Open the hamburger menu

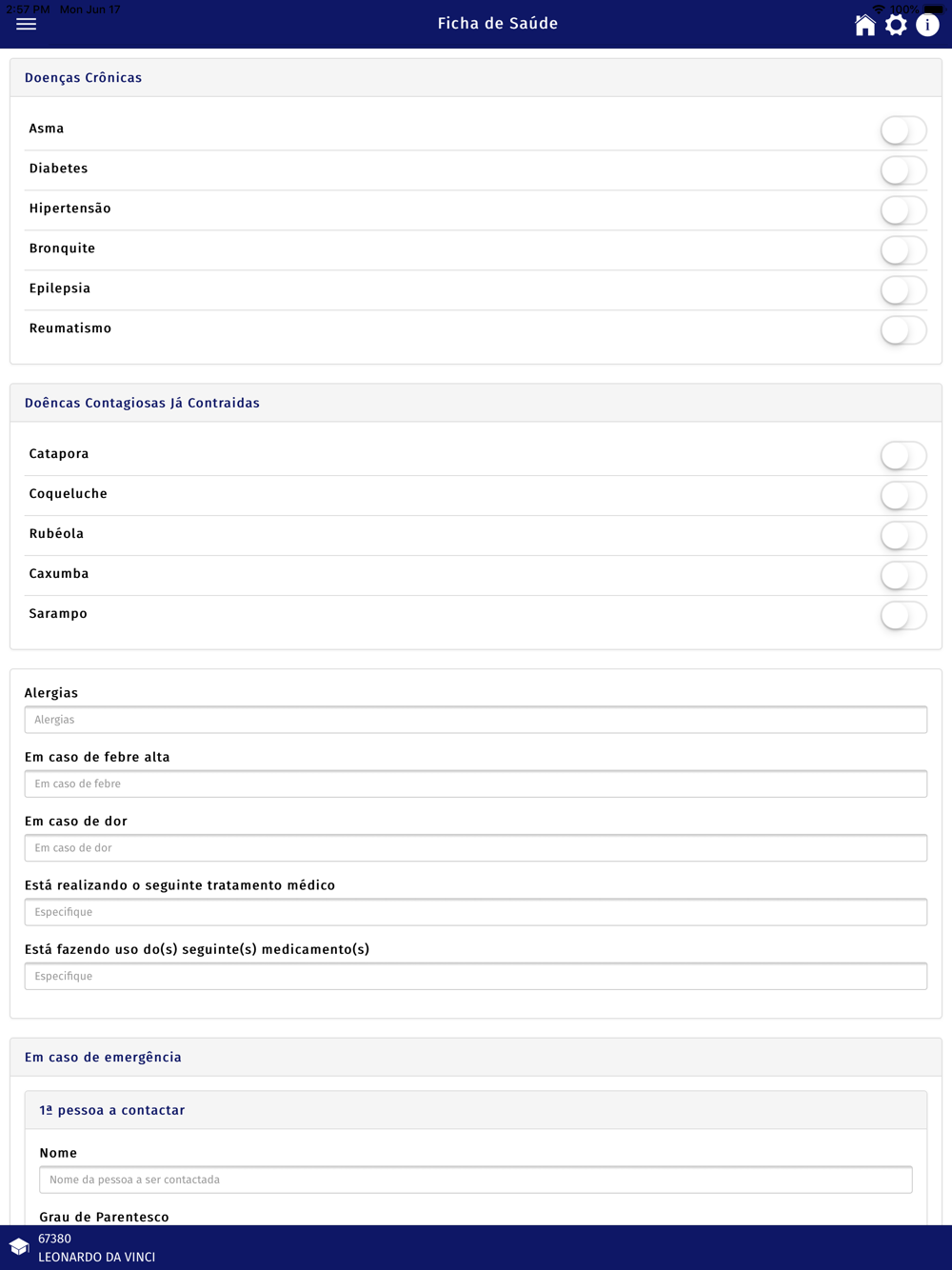point(27,24)
